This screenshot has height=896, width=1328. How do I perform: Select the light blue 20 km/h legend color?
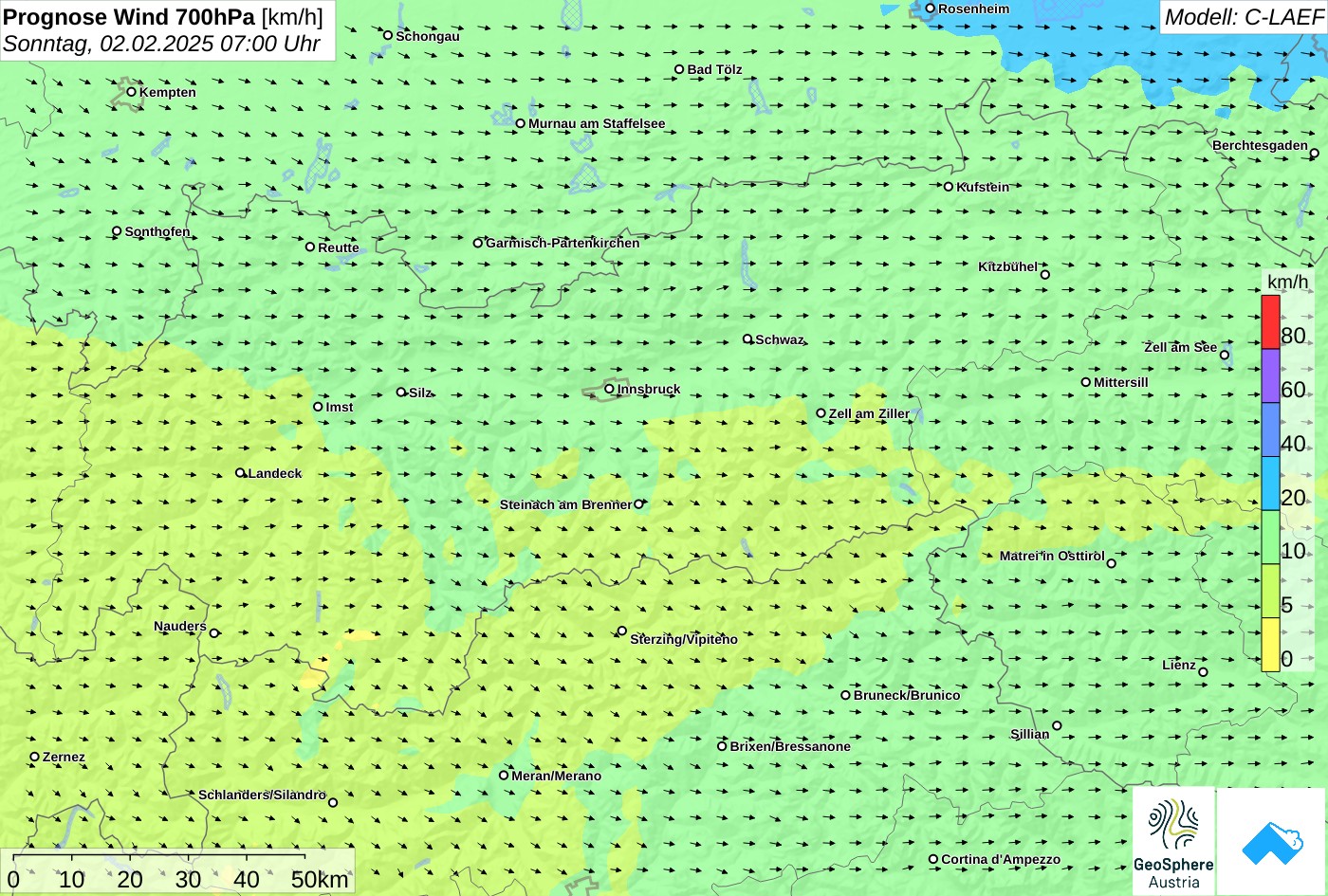[x=1270, y=484]
